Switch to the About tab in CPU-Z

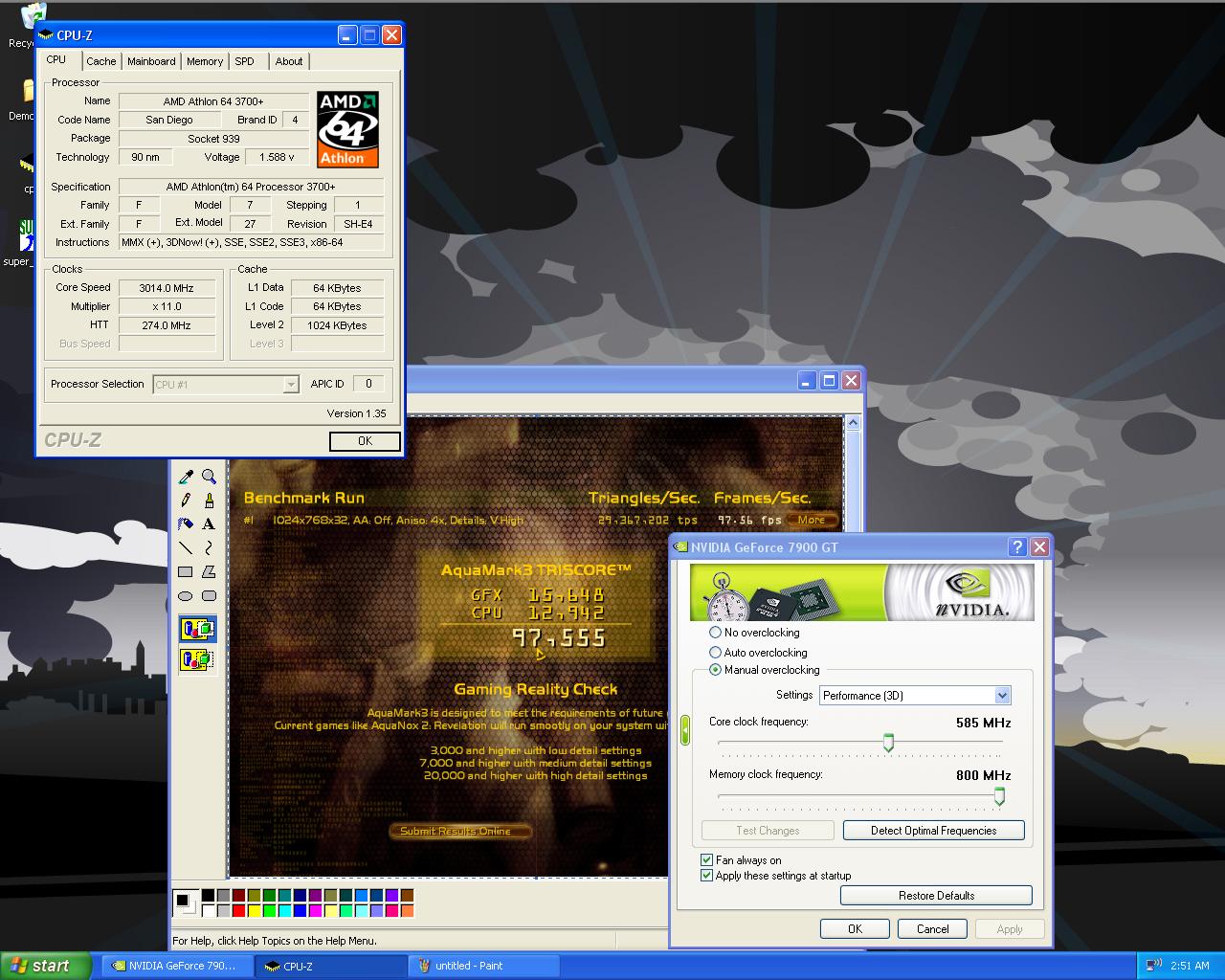click(x=289, y=61)
